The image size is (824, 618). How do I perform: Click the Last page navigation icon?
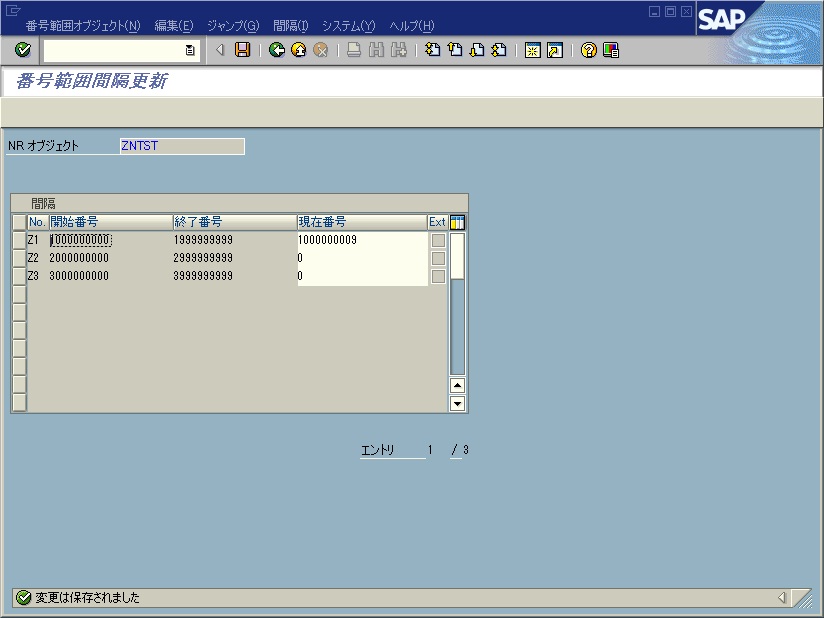coord(499,50)
